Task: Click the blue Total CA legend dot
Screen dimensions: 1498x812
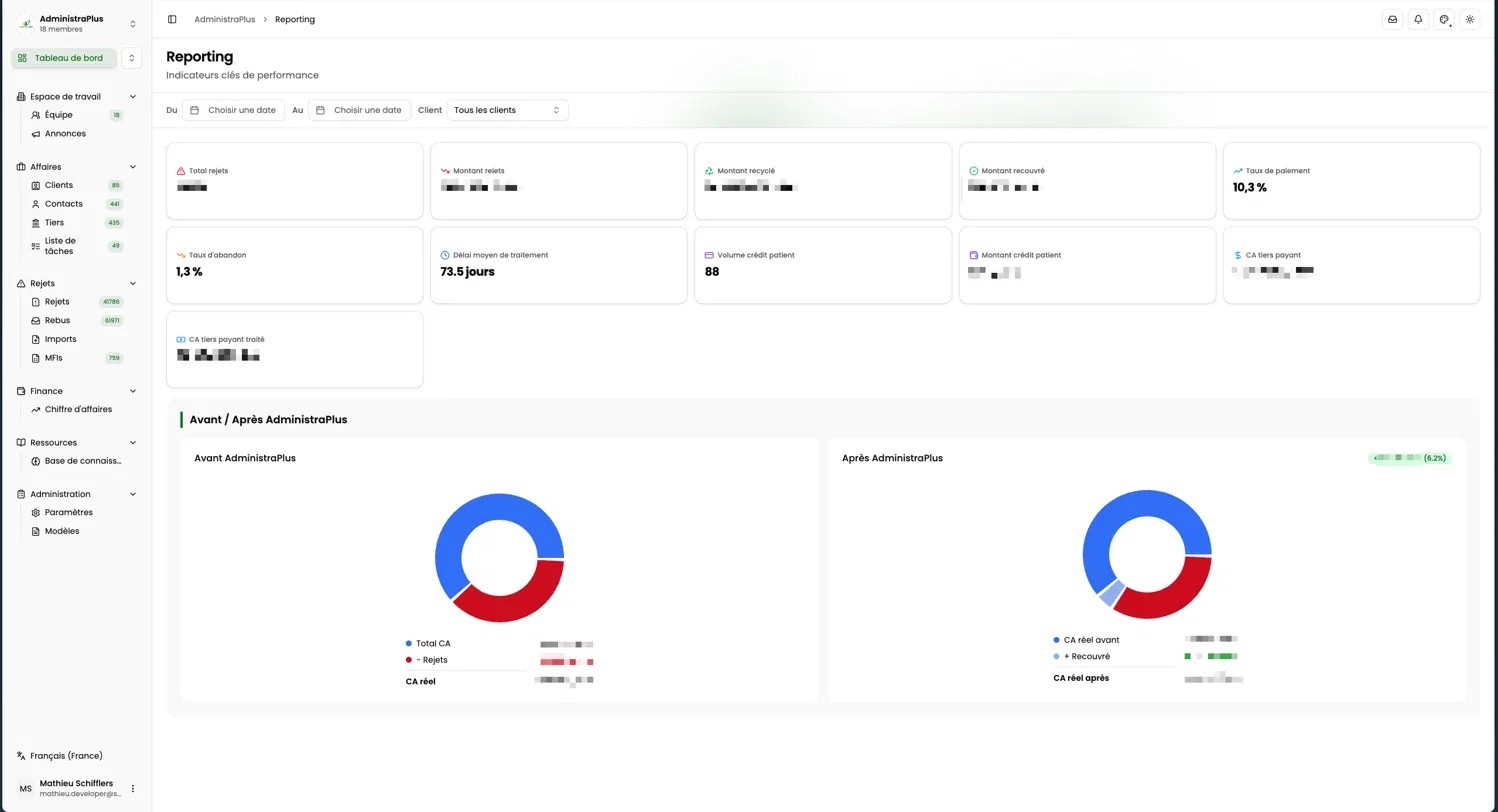Action: coord(408,644)
